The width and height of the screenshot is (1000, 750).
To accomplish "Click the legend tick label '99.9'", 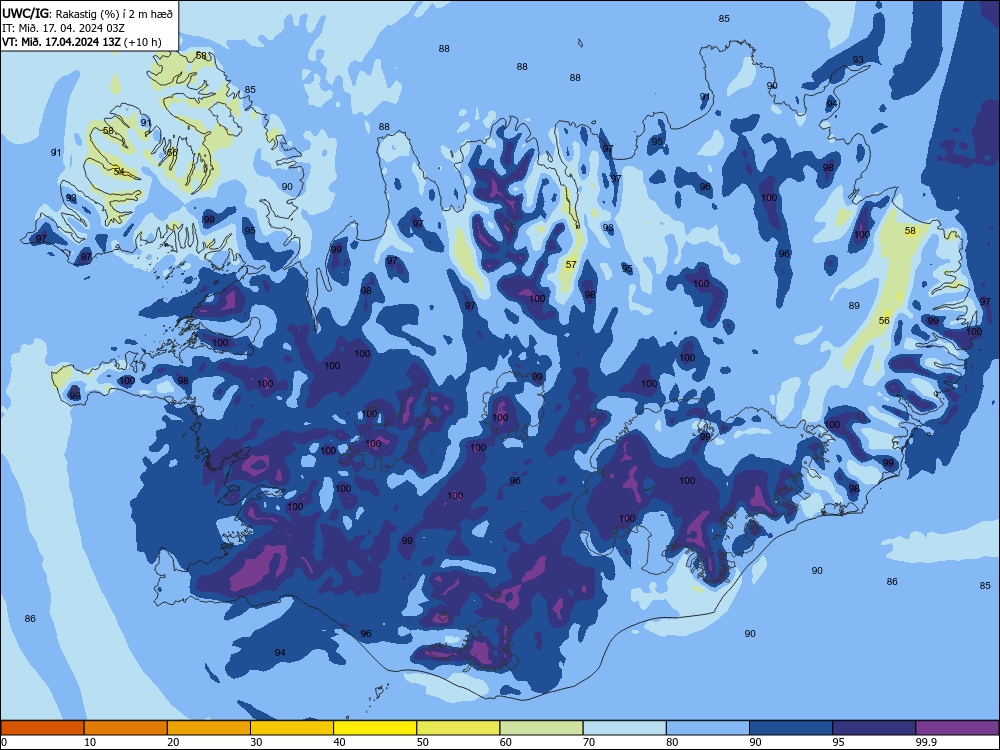I will tap(925, 742).
